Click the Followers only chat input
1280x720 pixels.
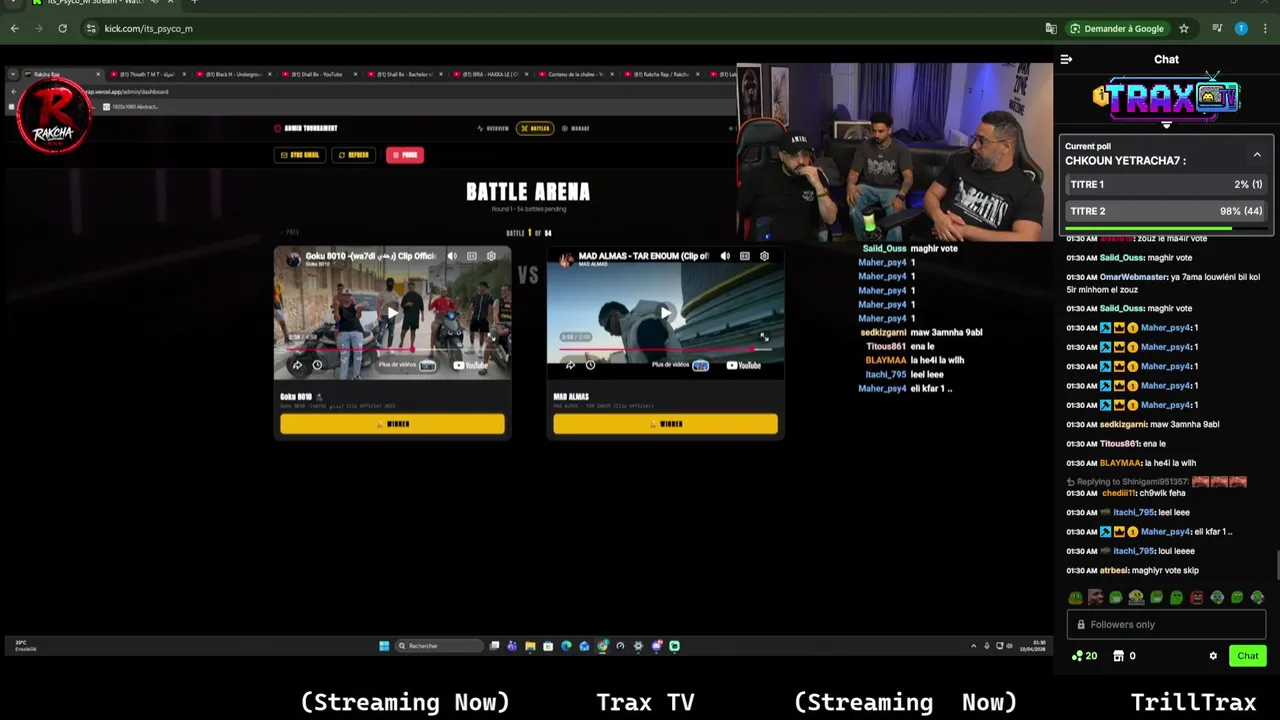[1166, 625]
